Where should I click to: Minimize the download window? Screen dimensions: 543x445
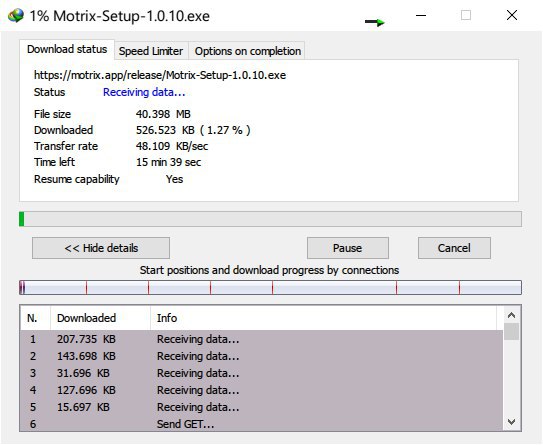(x=421, y=15)
